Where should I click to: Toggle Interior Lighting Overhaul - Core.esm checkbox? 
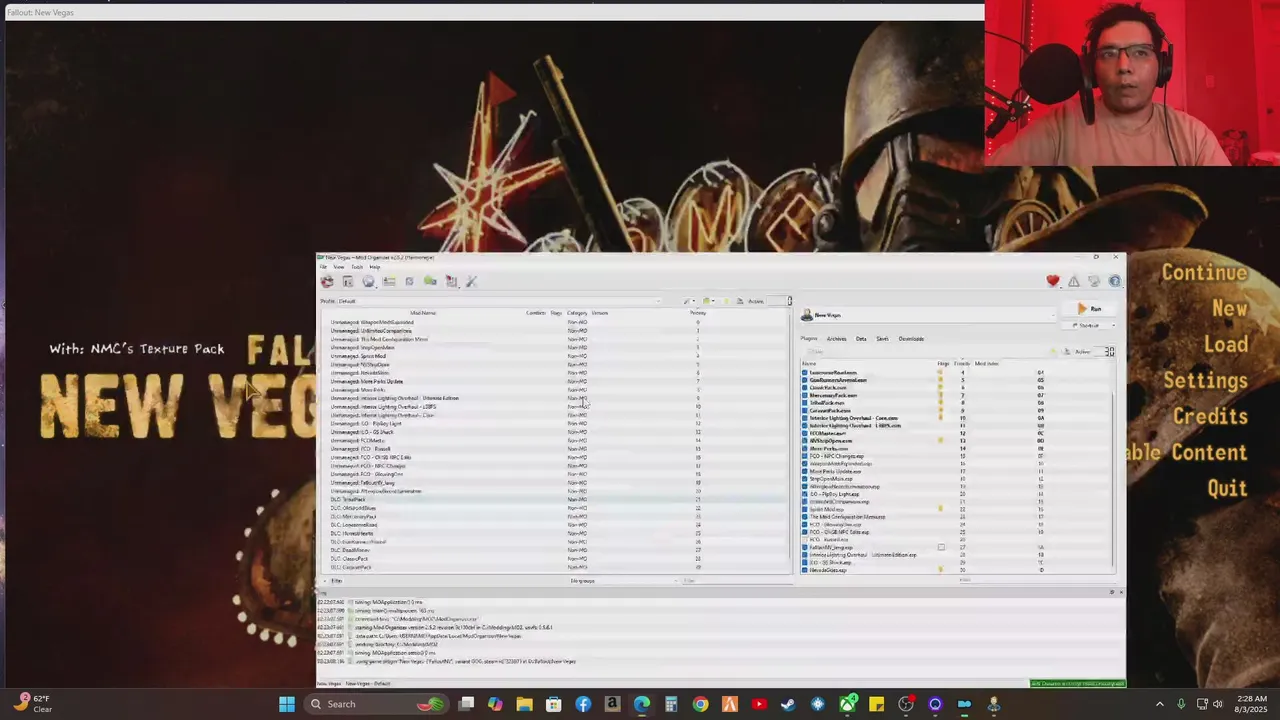pyautogui.click(x=805, y=418)
